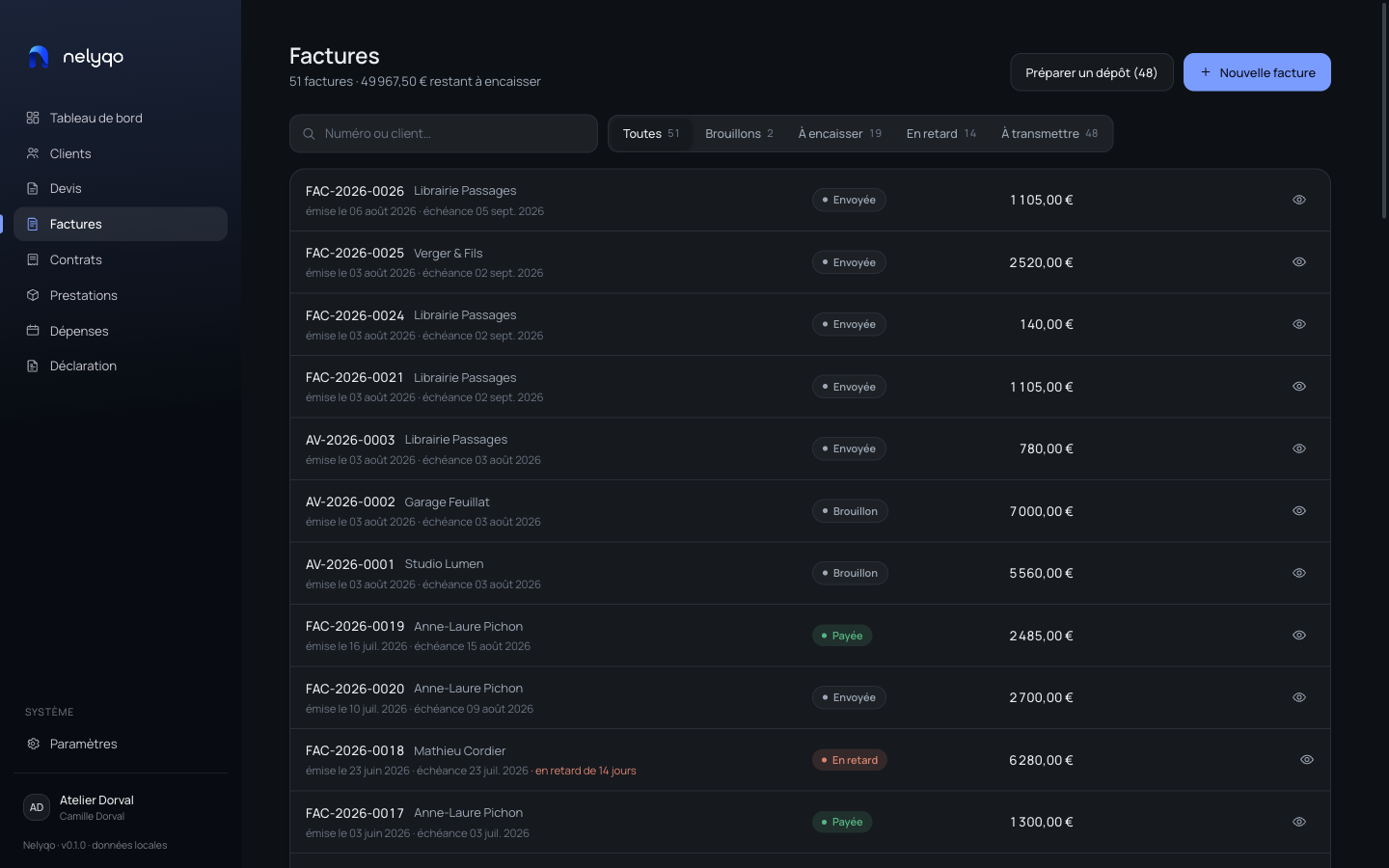Click invoice number FAC-2026-0020

[x=355, y=689]
